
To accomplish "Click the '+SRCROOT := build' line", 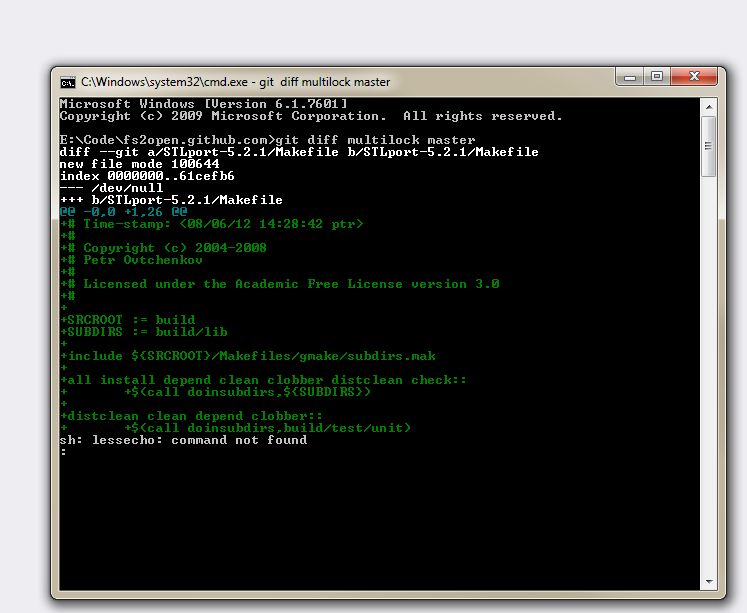I will [127, 320].
